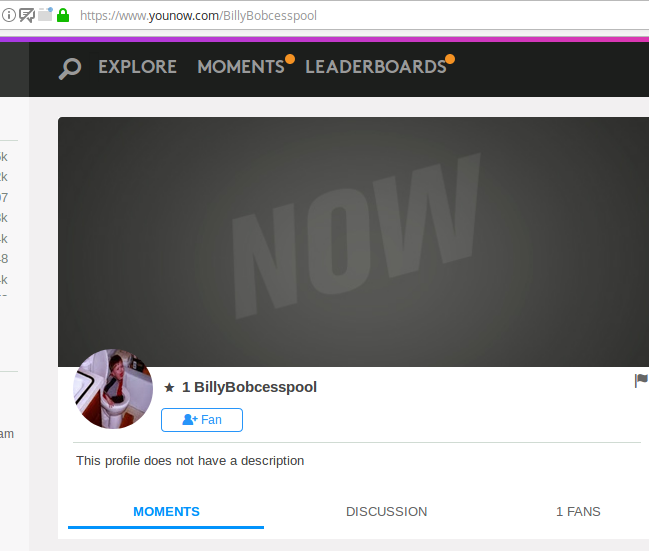Image resolution: width=649 pixels, height=551 pixels.
Task: Open the LEADERBOARDS page
Action: pos(376,67)
